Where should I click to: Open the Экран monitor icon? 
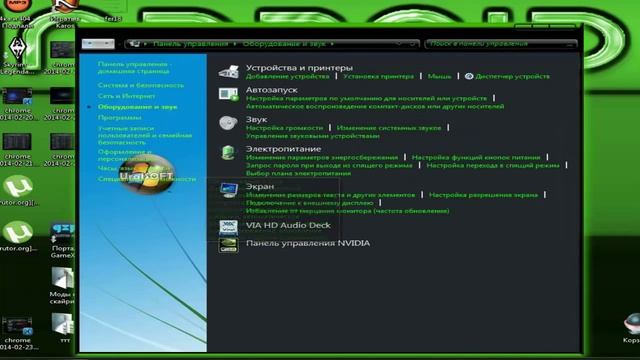229,190
